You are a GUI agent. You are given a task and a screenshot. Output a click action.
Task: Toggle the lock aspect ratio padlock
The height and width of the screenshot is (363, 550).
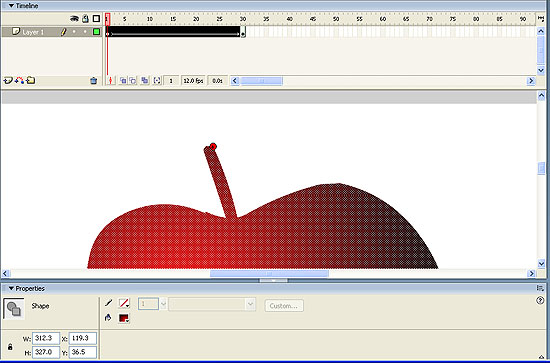pyautogui.click(x=10, y=347)
